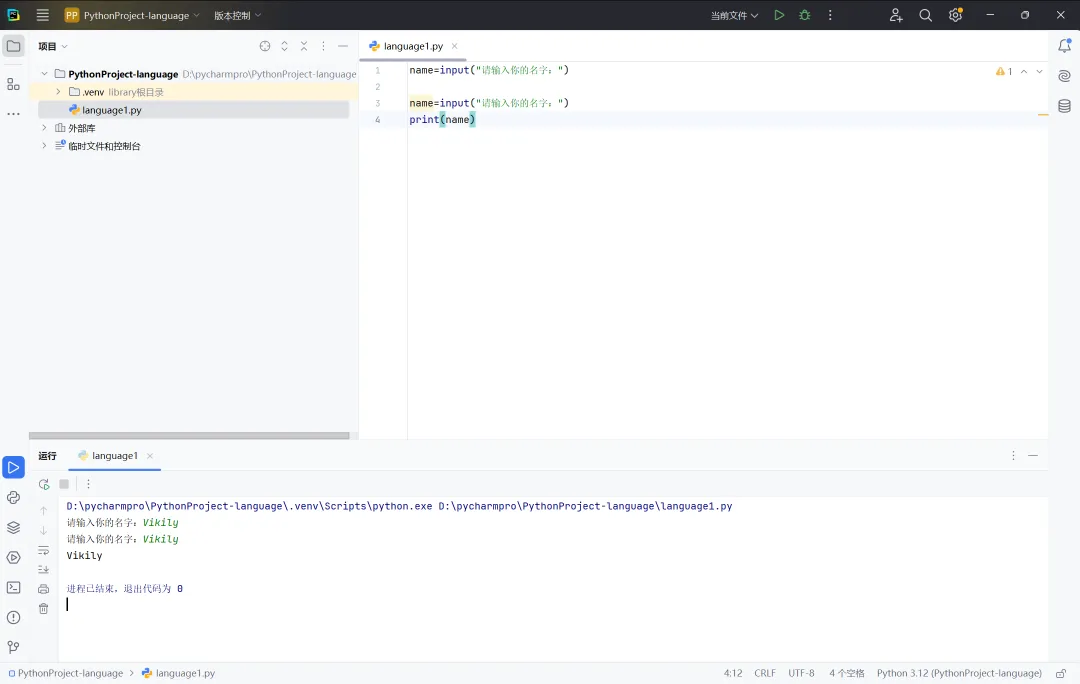The width and height of the screenshot is (1080, 684).
Task: Go to next highlighted error arrow
Action: 1039,71
